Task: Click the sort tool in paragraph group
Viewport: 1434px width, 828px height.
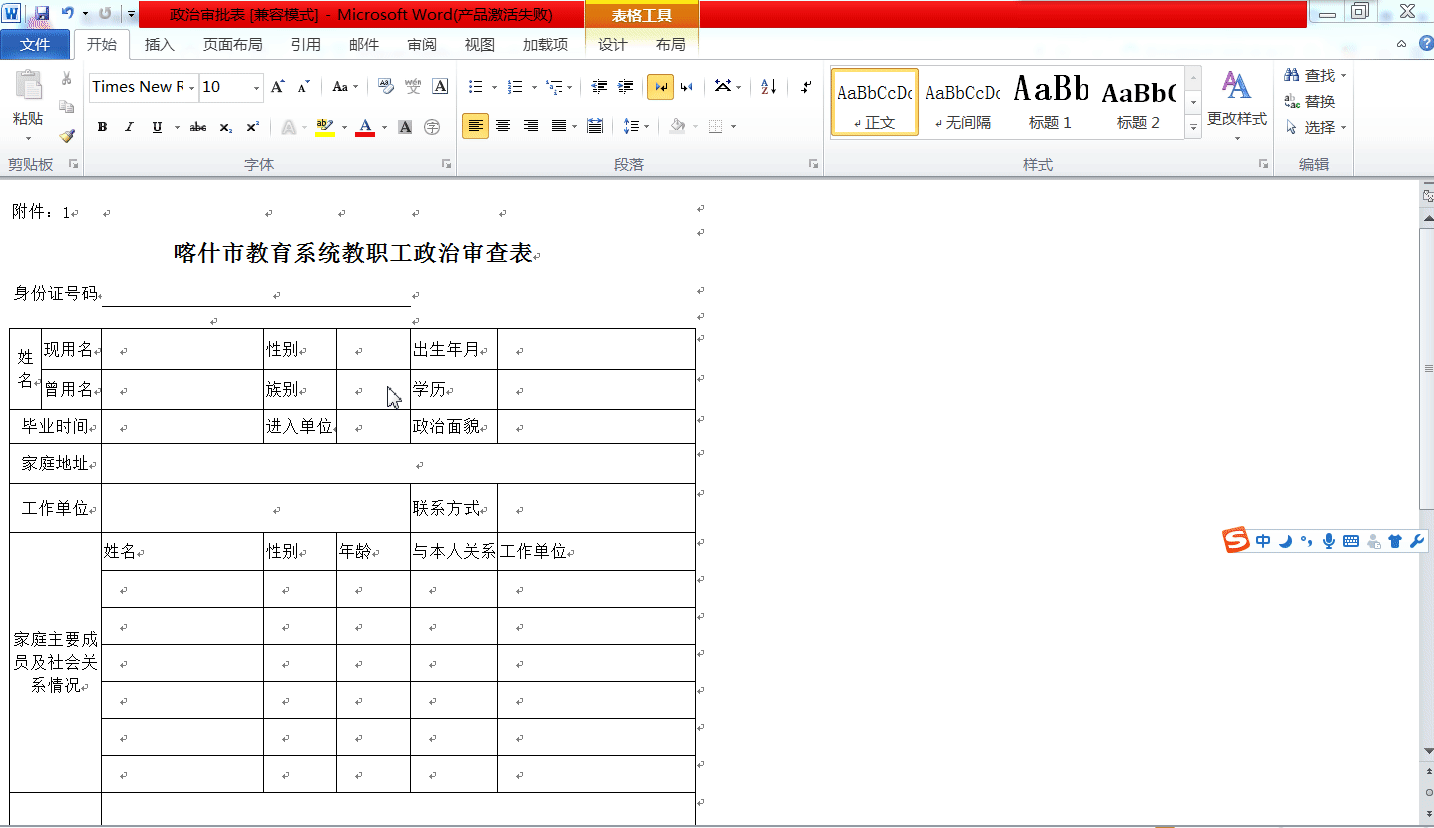Action: click(768, 88)
